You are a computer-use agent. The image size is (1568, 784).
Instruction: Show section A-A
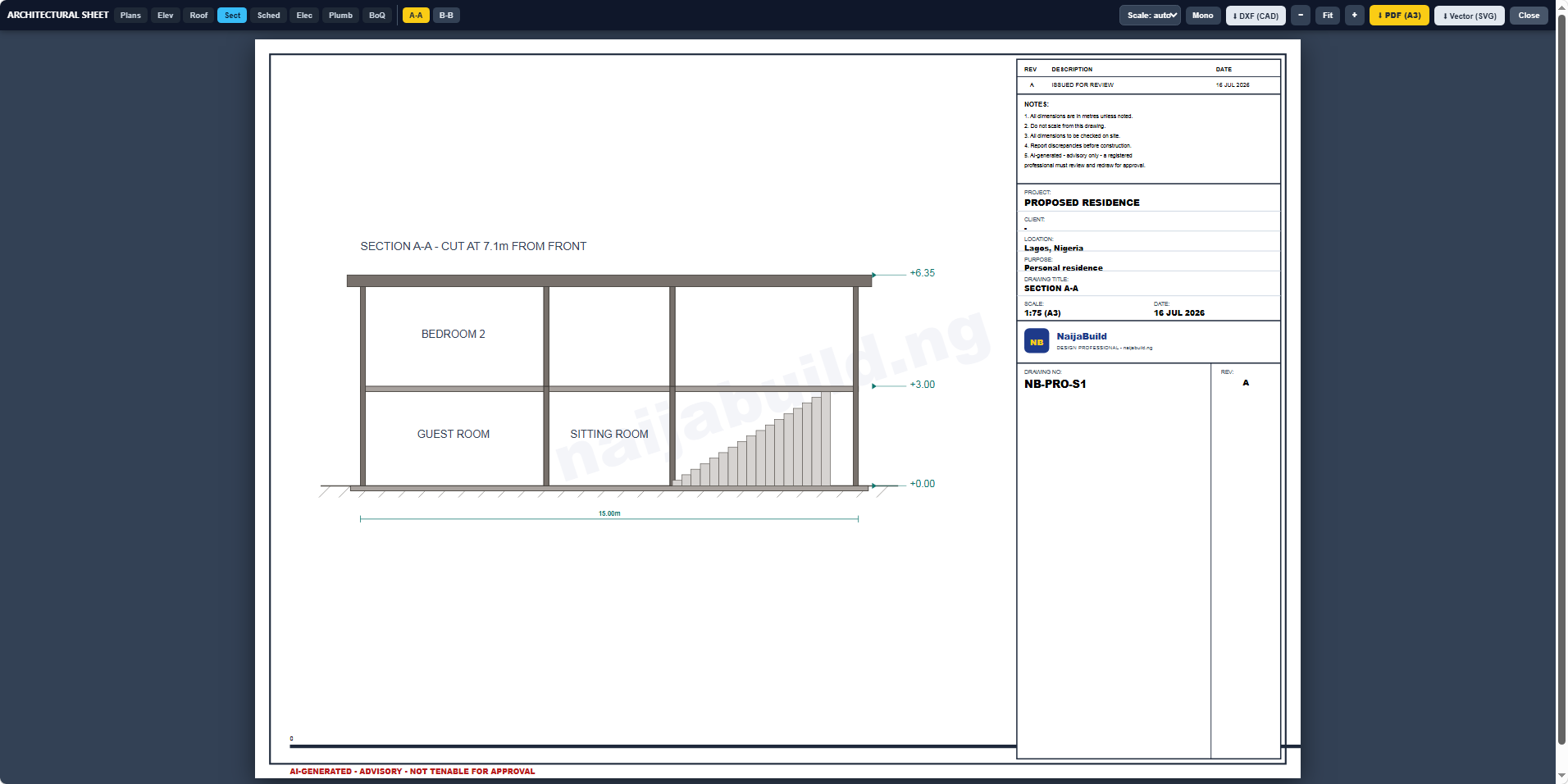tap(416, 16)
